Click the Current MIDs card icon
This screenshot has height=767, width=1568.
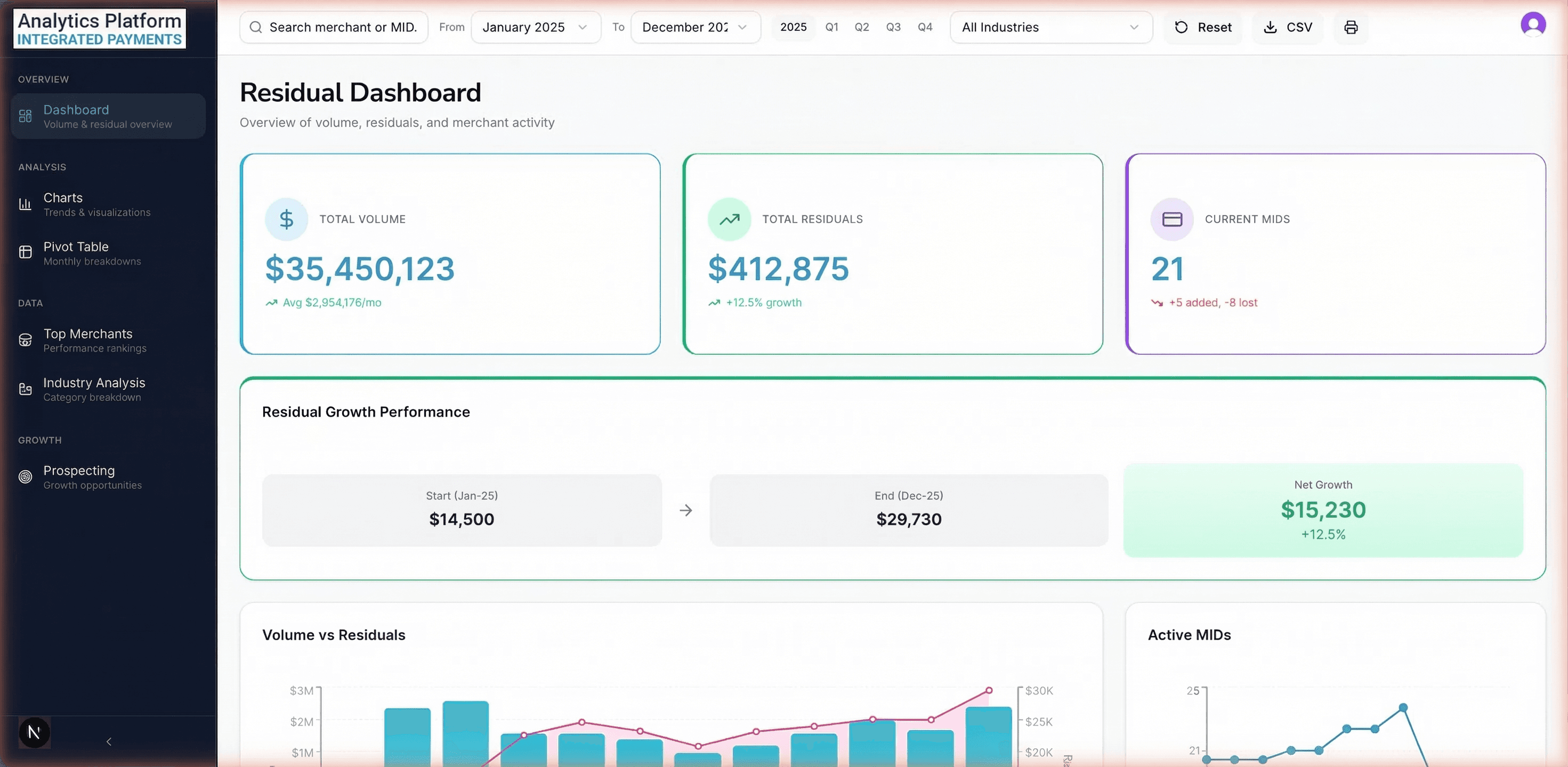click(1172, 219)
